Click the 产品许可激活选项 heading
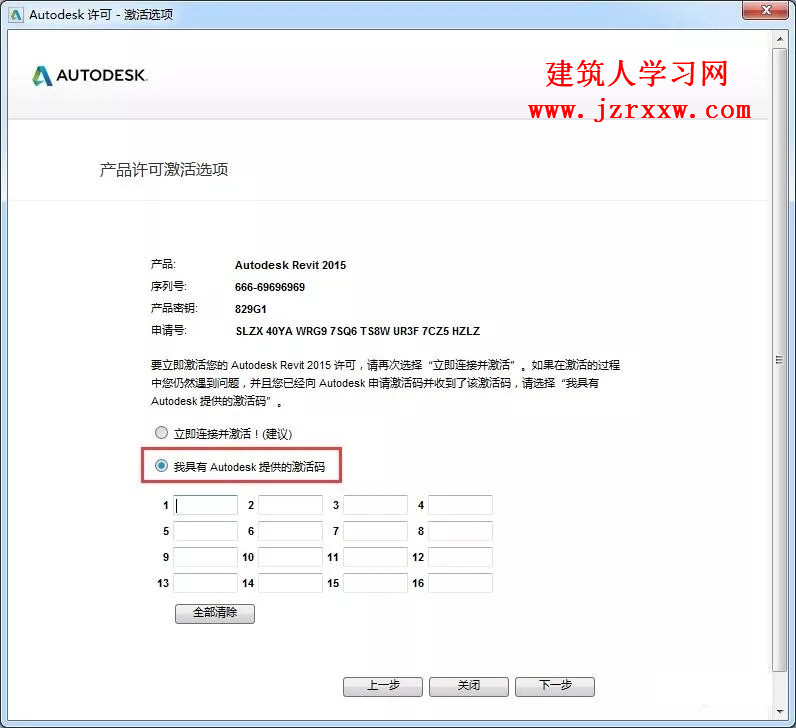The height and width of the screenshot is (728, 796). [x=163, y=170]
